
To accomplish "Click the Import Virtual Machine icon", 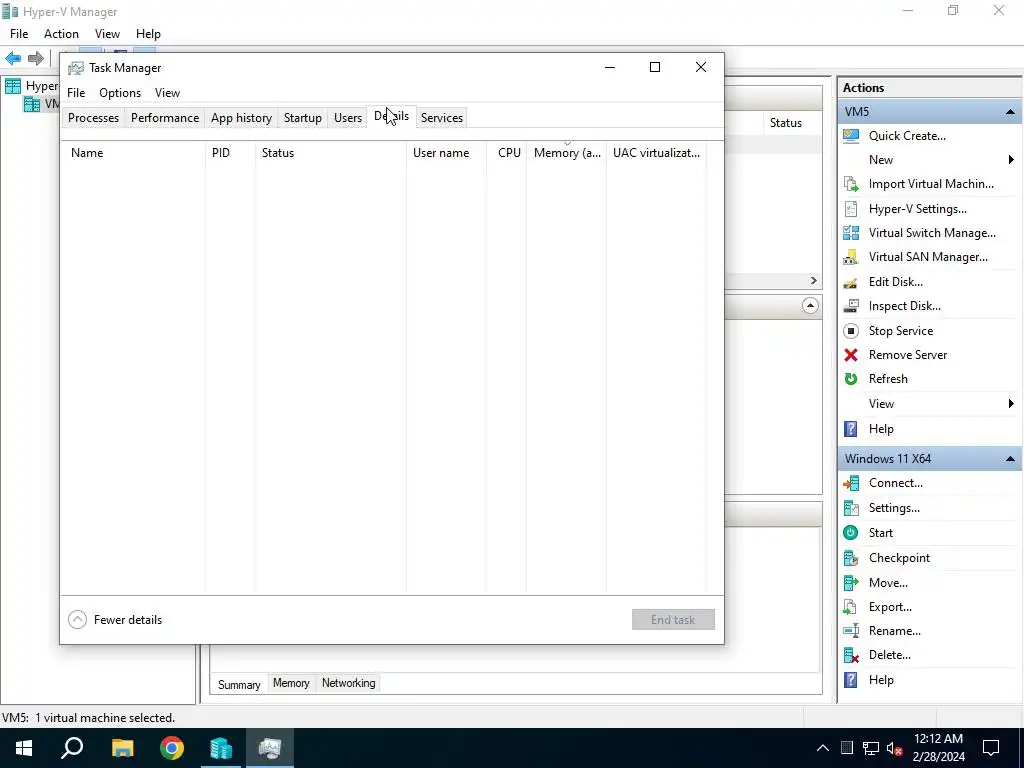I will coord(851,184).
